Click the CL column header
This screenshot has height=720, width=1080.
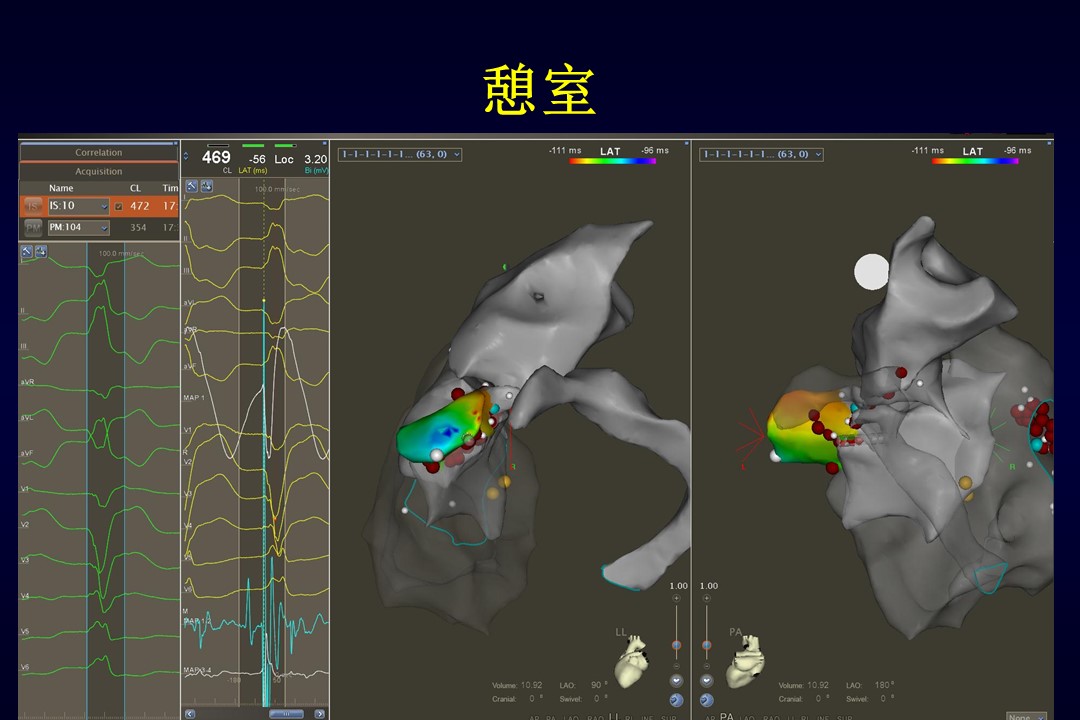[x=135, y=188]
